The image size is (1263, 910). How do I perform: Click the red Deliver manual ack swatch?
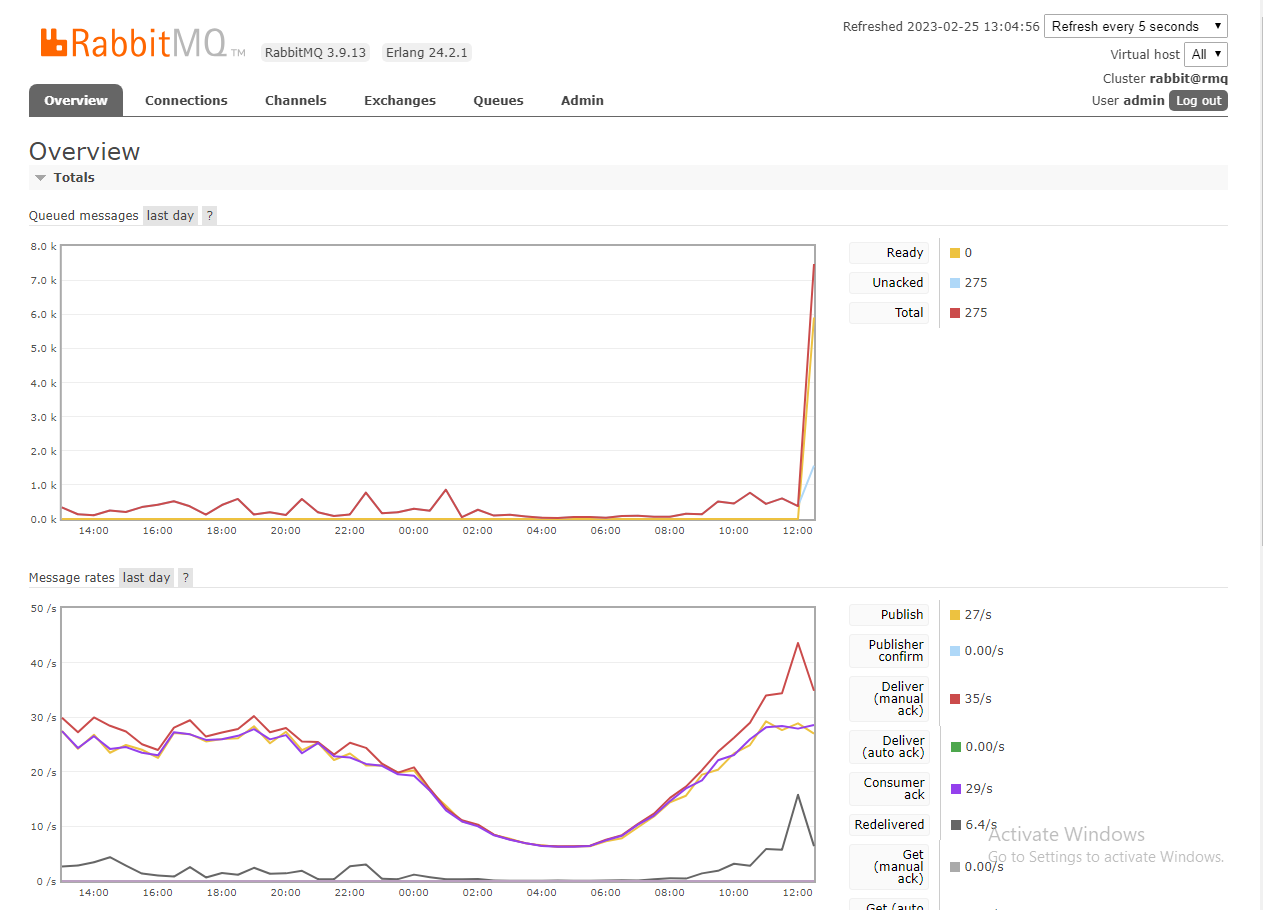[955, 699]
